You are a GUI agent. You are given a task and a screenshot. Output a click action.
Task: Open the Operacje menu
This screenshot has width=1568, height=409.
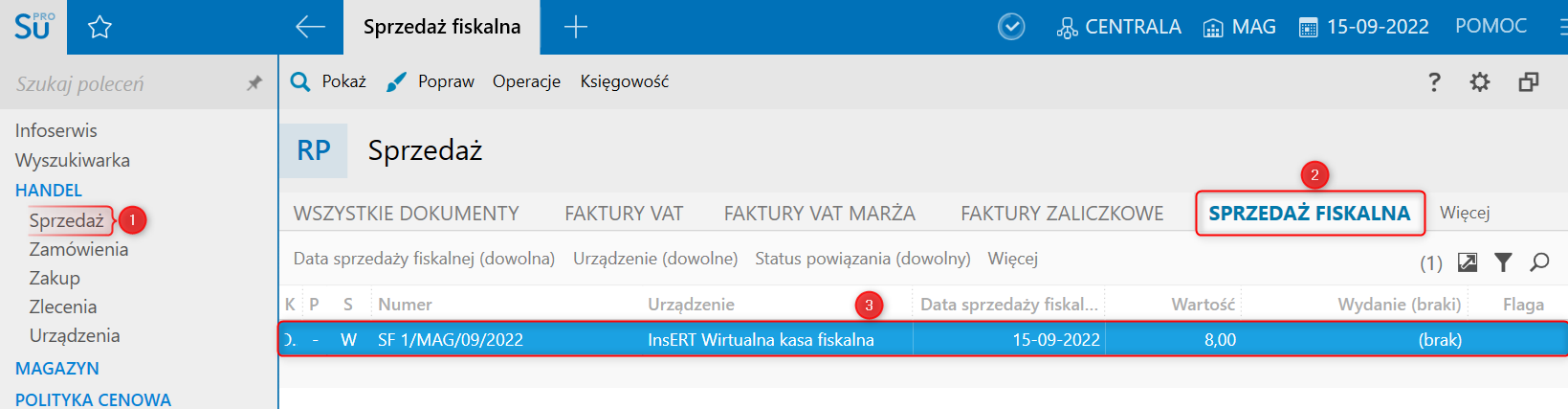tap(526, 81)
